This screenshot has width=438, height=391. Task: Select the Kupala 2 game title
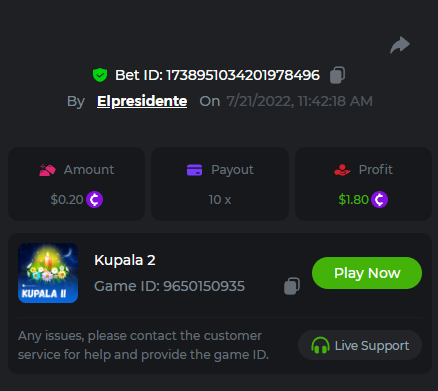[x=125, y=260]
